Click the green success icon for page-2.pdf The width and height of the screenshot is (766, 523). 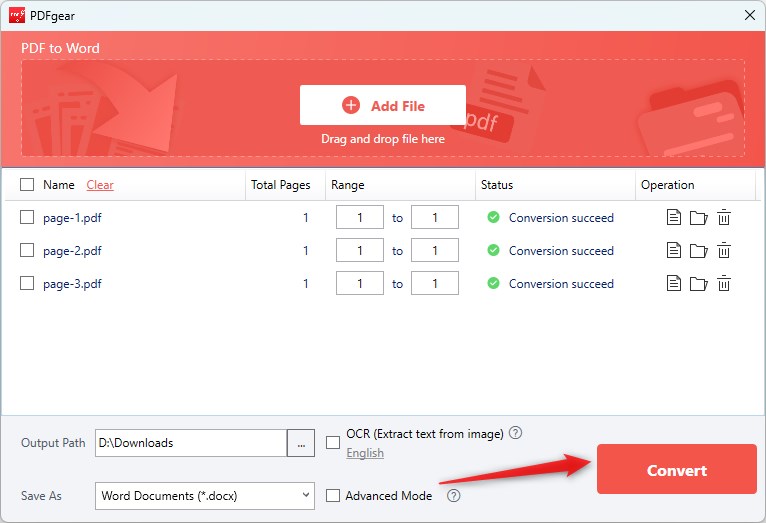(x=493, y=251)
